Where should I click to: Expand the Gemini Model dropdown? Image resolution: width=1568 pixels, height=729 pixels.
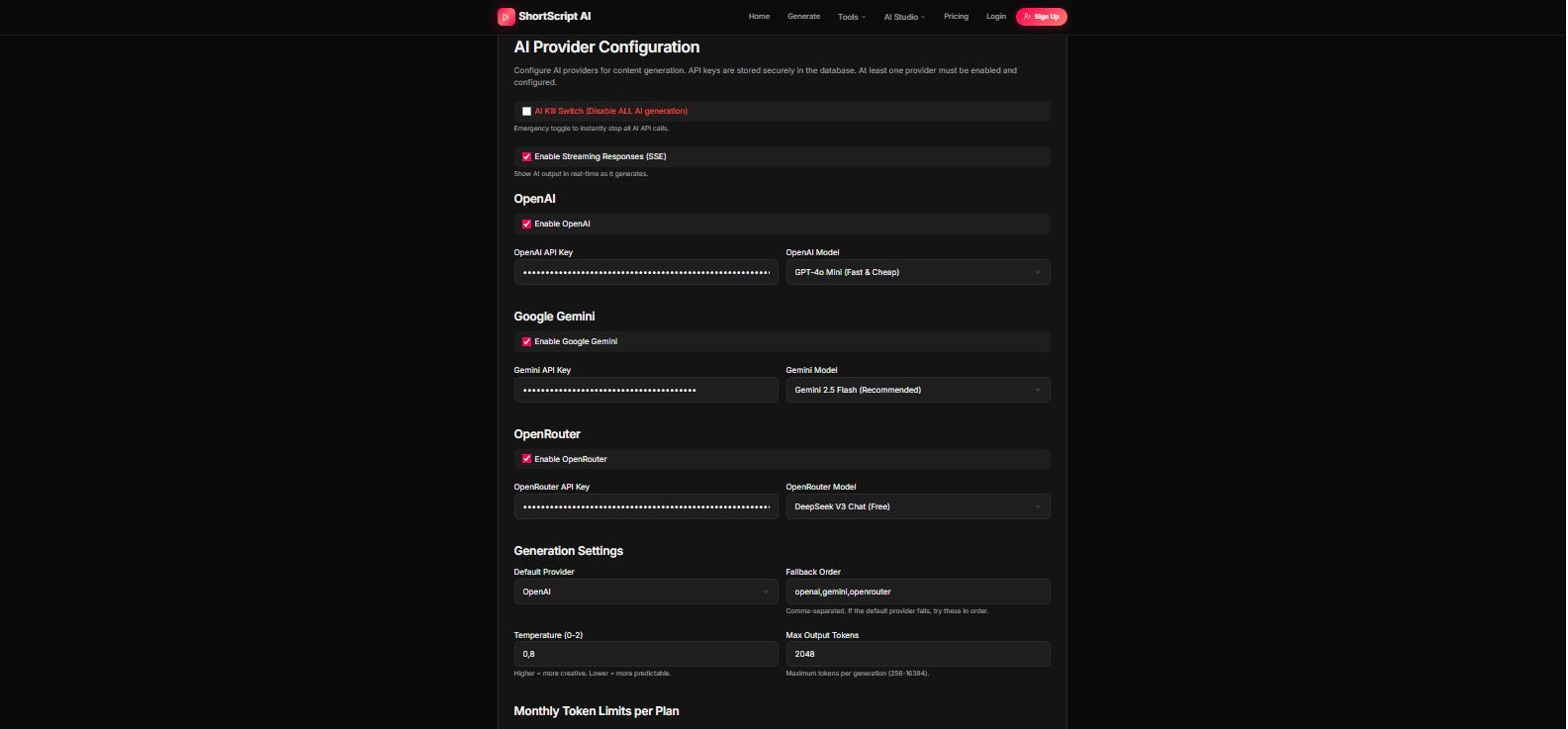point(917,391)
